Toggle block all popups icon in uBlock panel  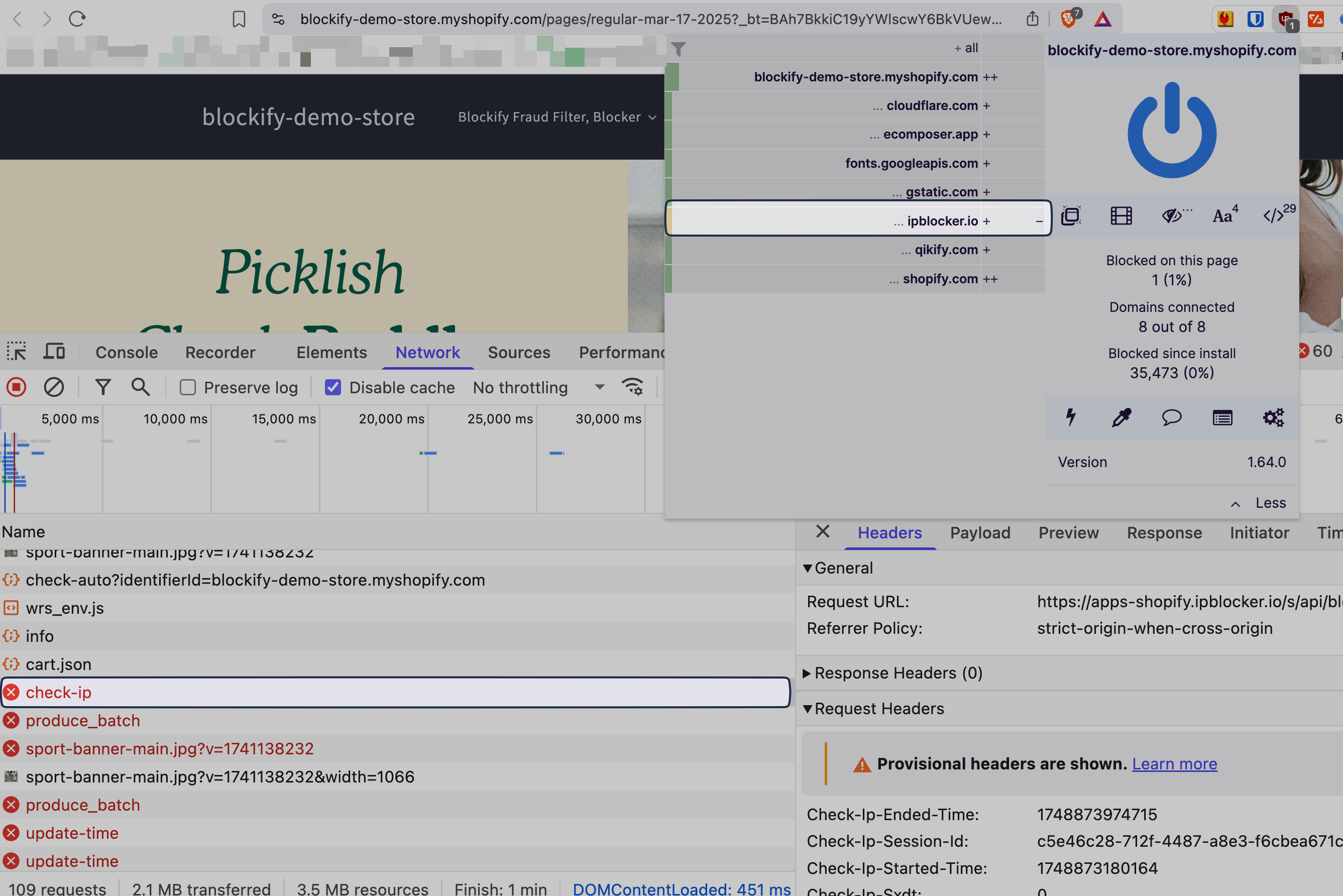pyautogui.click(x=1070, y=216)
